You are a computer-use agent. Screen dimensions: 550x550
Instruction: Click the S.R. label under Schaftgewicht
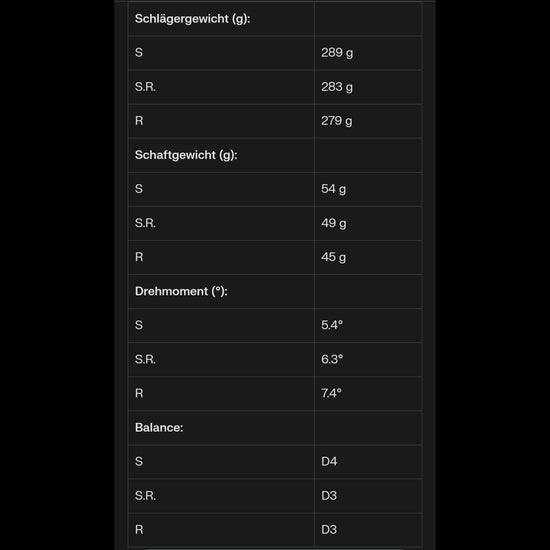pos(145,223)
